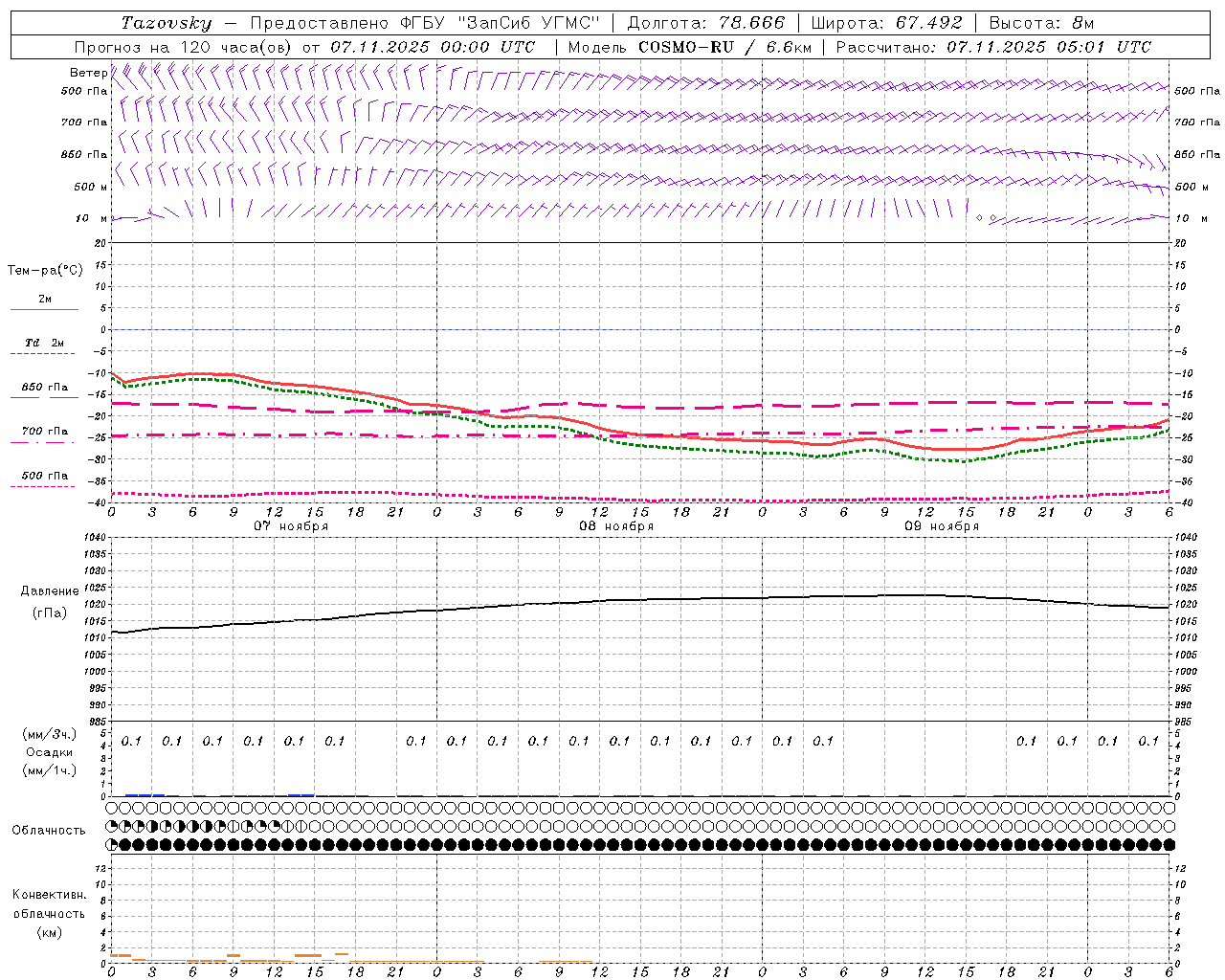Select the "Широта: 67.492" latitude value
1225x980 pixels.
click(885, 23)
